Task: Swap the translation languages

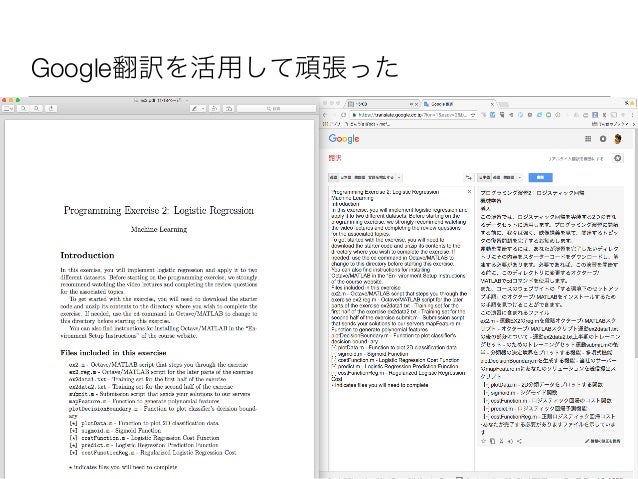Action: [x=469, y=177]
